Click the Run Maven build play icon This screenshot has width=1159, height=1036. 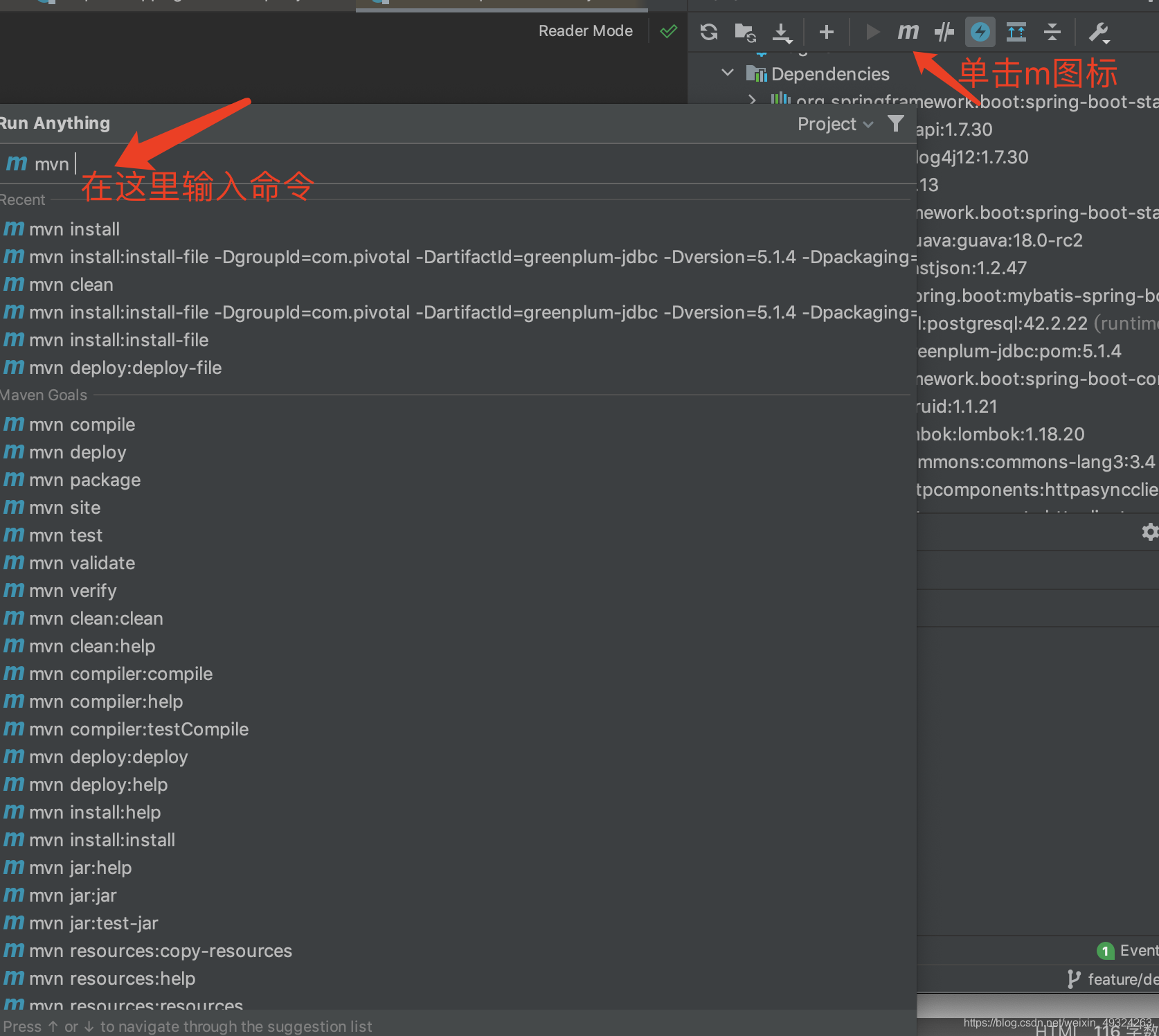(872, 32)
